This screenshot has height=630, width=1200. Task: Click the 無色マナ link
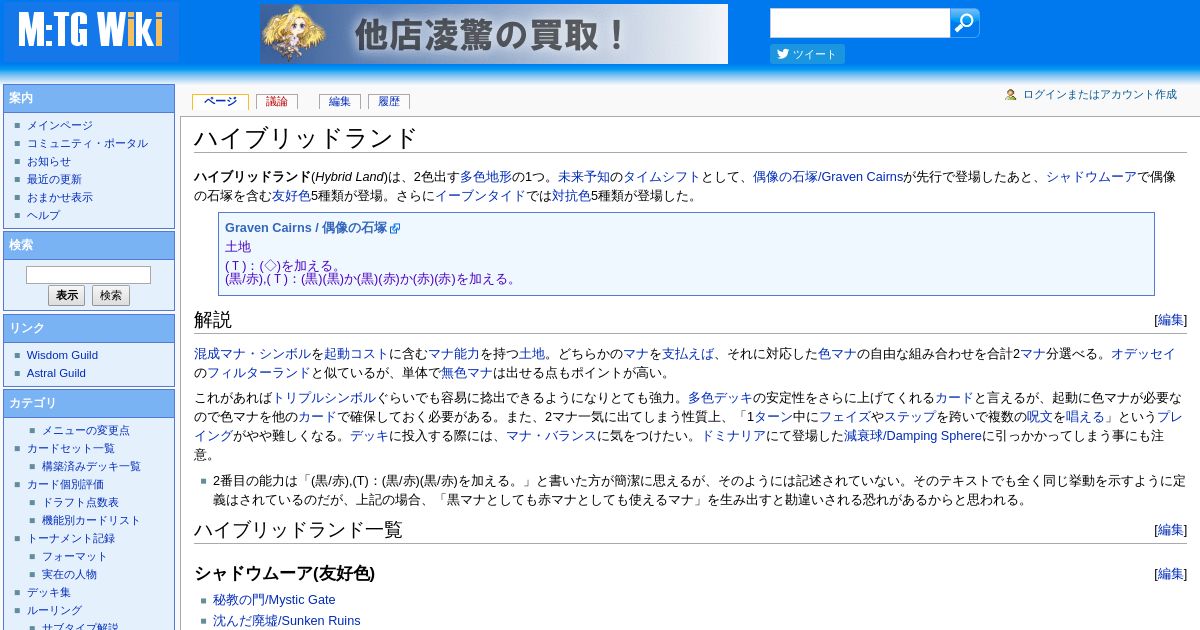(467, 373)
